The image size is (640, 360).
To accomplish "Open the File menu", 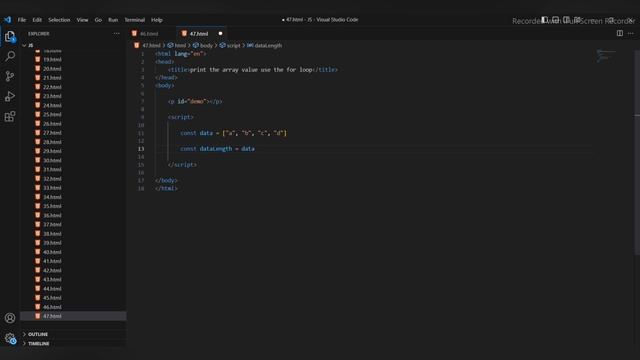I will (22, 20).
